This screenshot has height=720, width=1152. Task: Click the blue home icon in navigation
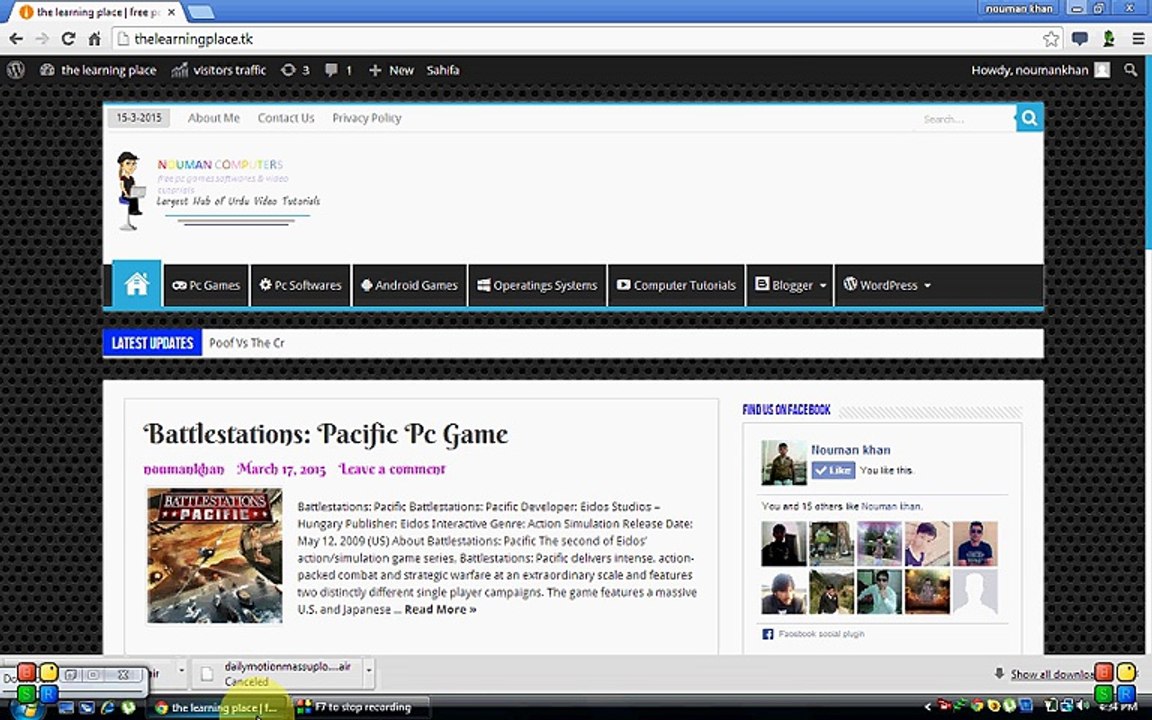(x=137, y=284)
